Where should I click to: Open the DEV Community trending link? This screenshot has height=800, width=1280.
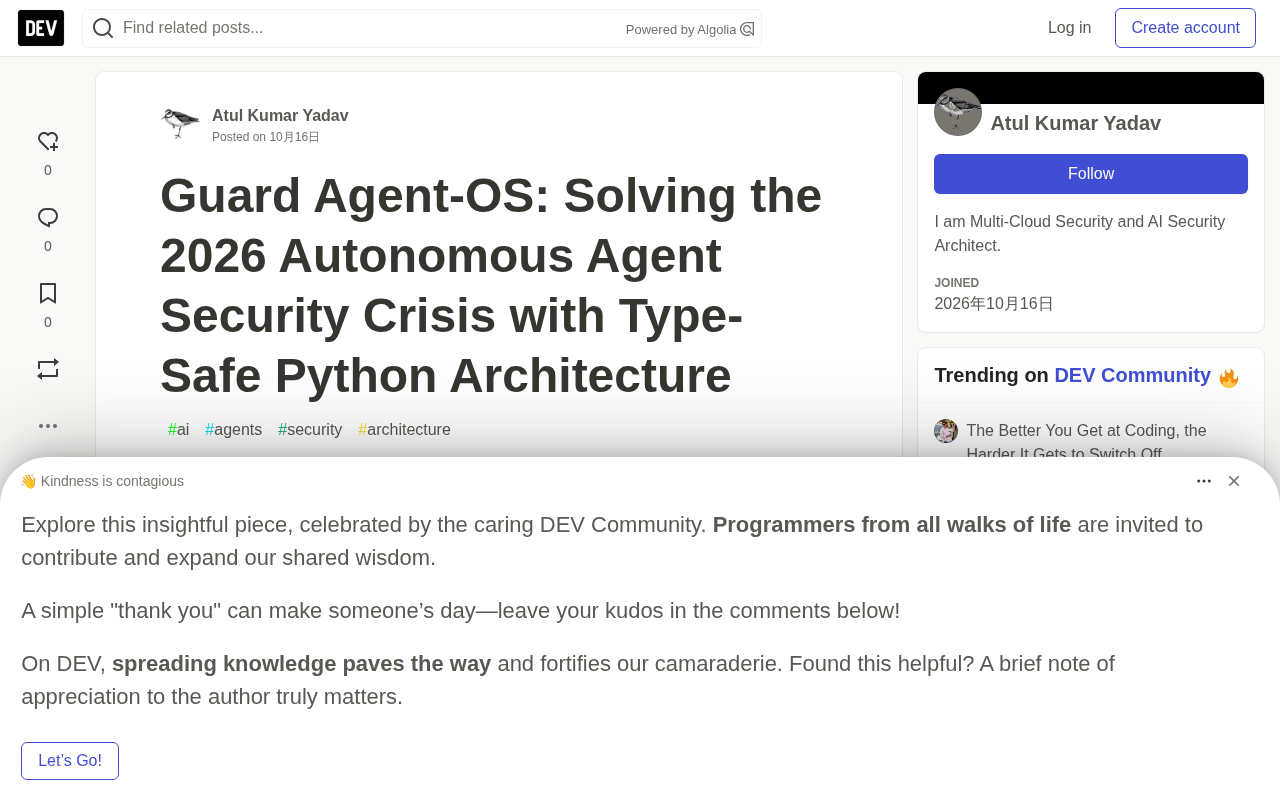click(x=1133, y=375)
